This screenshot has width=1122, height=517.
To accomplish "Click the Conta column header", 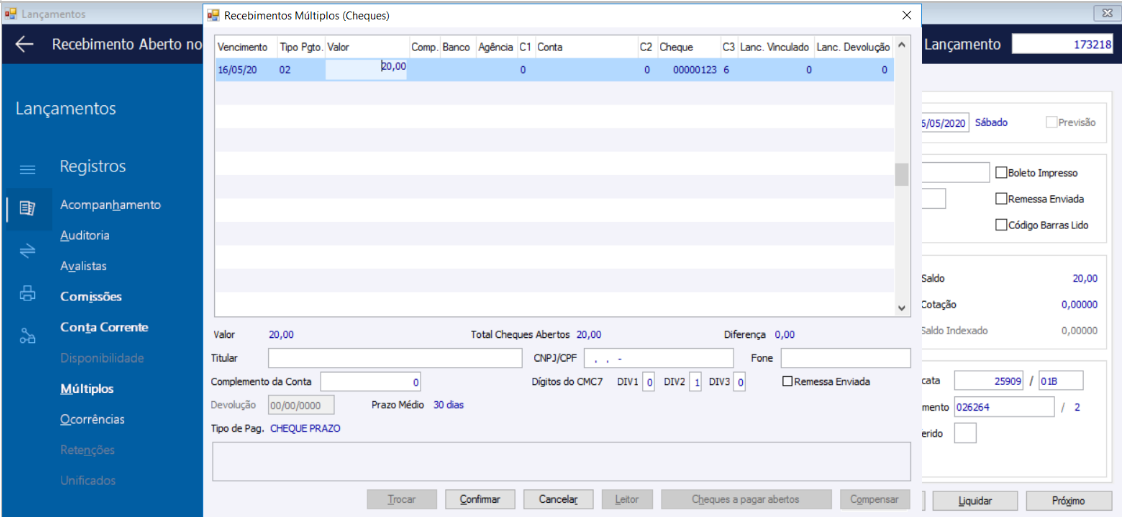I will [x=586, y=47].
